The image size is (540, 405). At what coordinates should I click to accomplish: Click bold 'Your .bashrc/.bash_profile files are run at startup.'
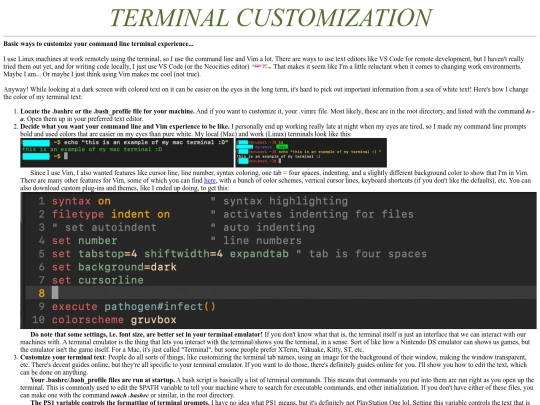pos(102,380)
